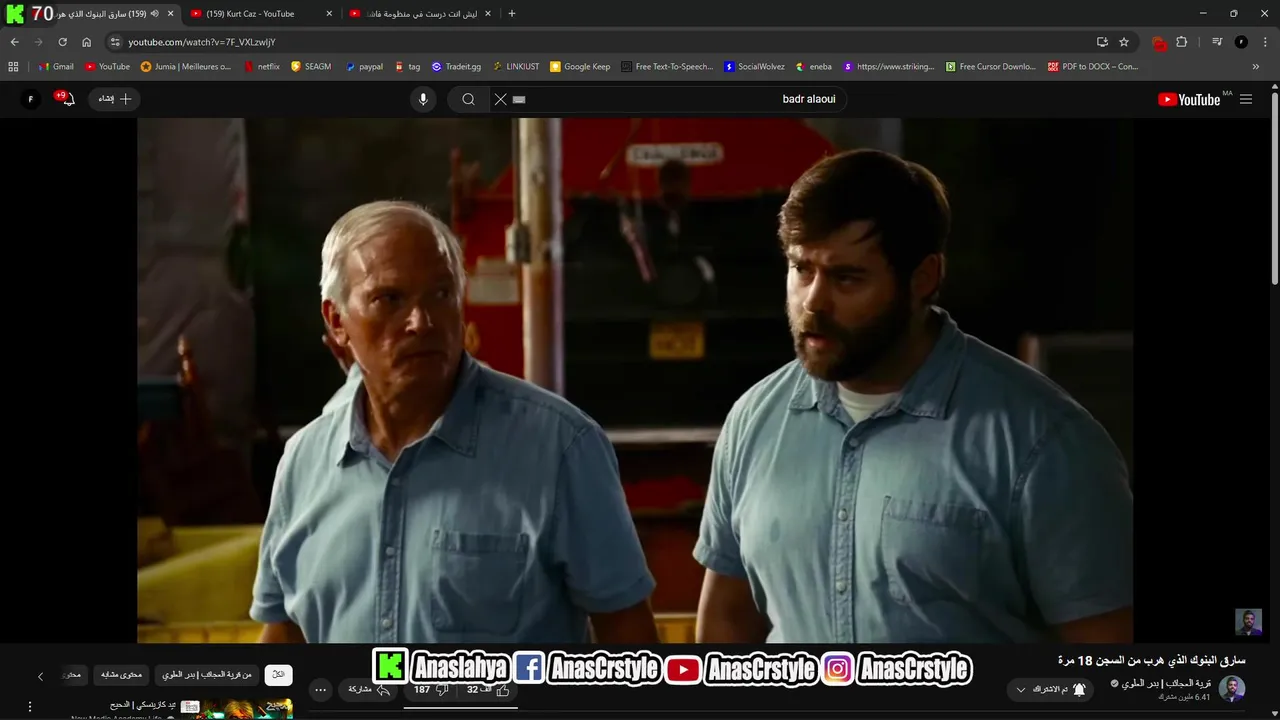Click the Create (إنشاء) button
The image size is (1280, 720).
[114, 99]
